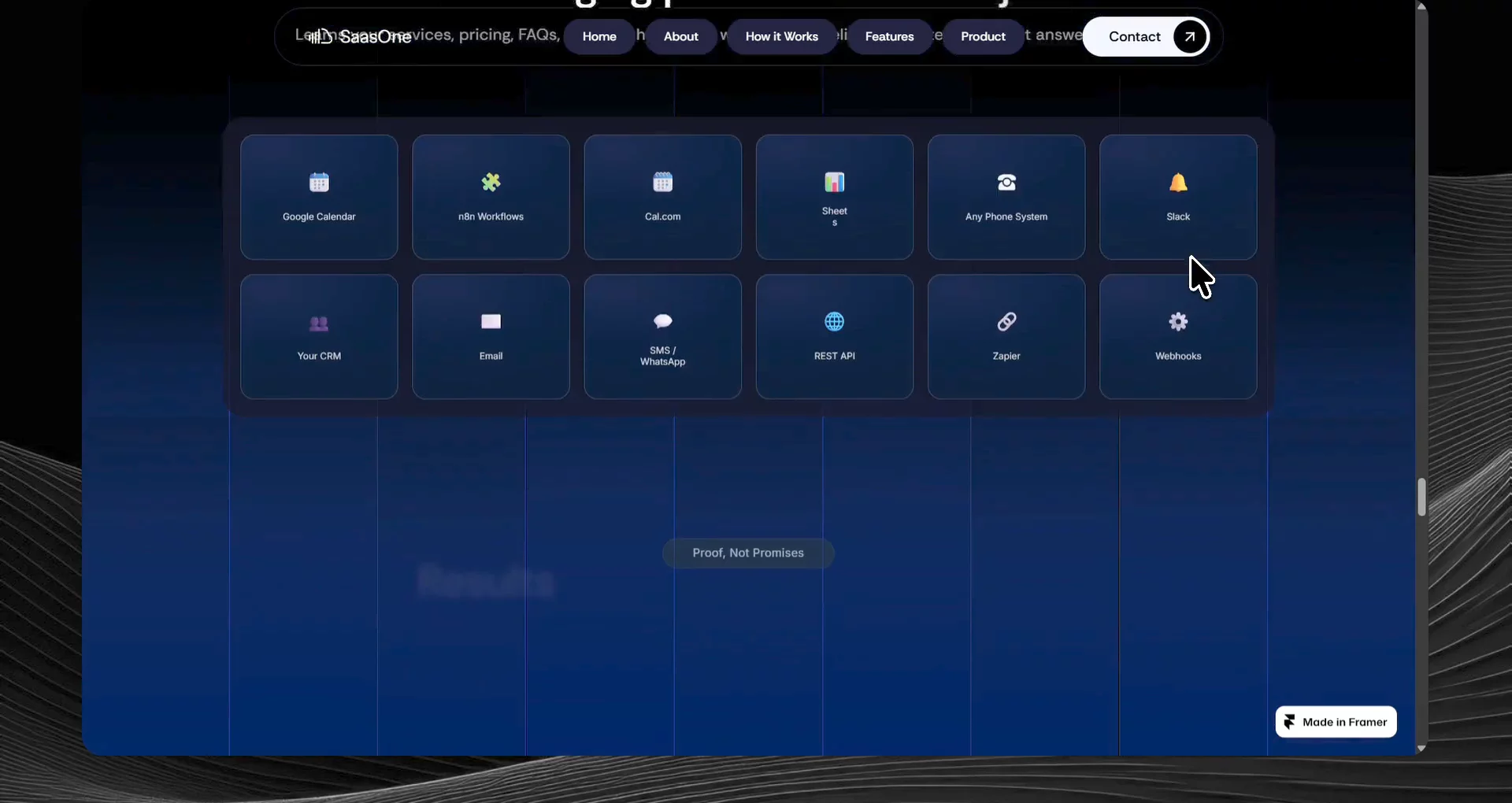Click the Framer logo icon in the badge
This screenshot has height=803, width=1512.
tap(1289, 722)
